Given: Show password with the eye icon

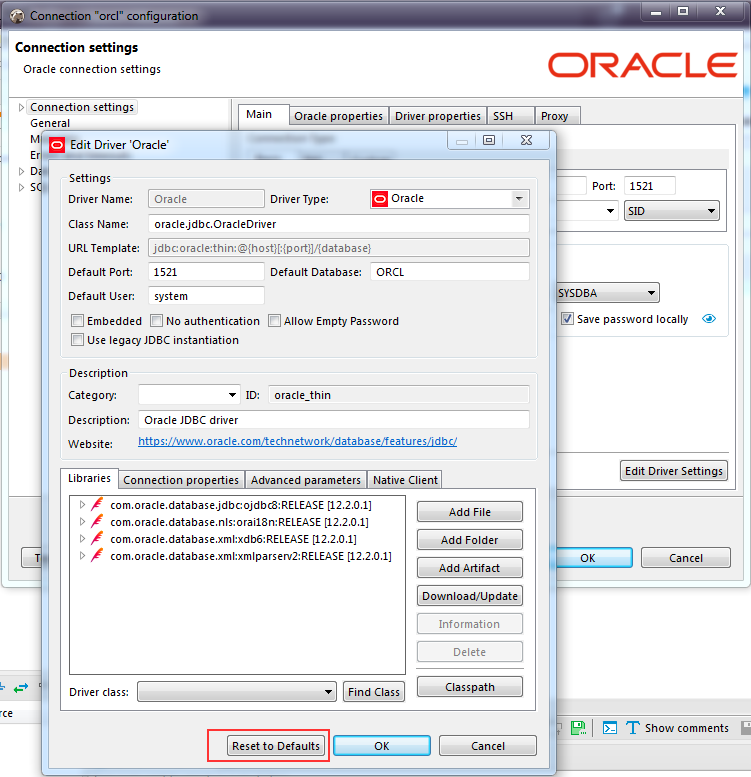Looking at the screenshot, I should tap(709, 319).
